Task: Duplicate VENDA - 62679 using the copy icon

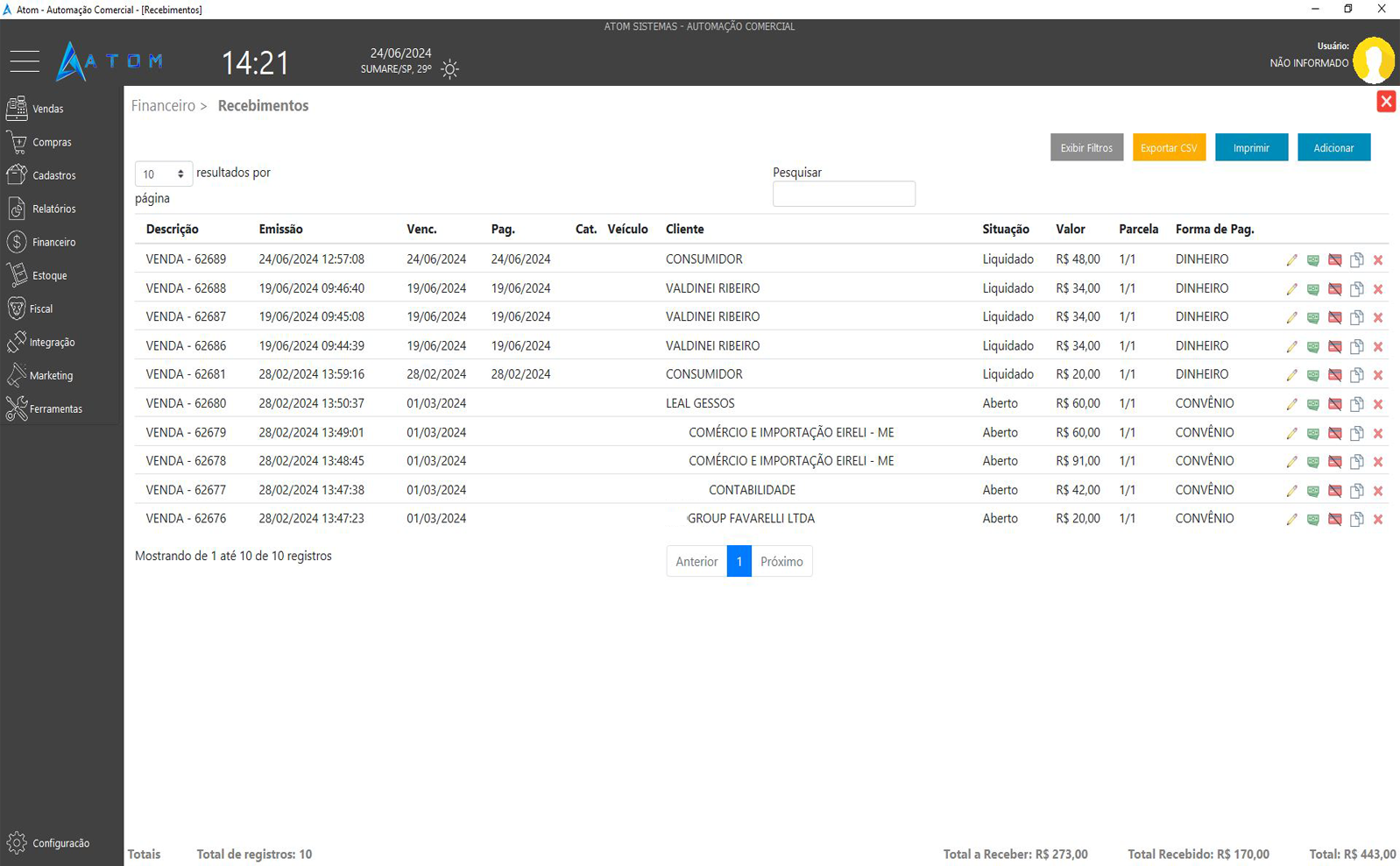Action: point(1356,433)
